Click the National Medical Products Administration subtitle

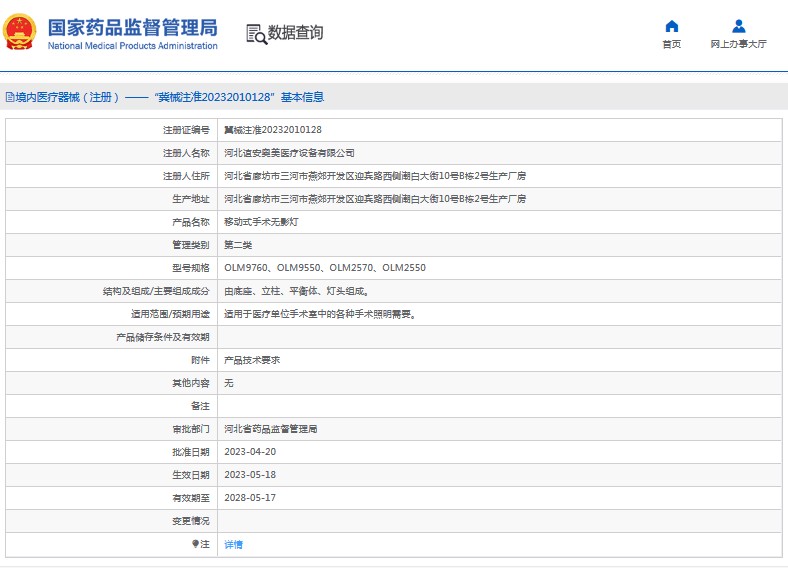(132, 46)
